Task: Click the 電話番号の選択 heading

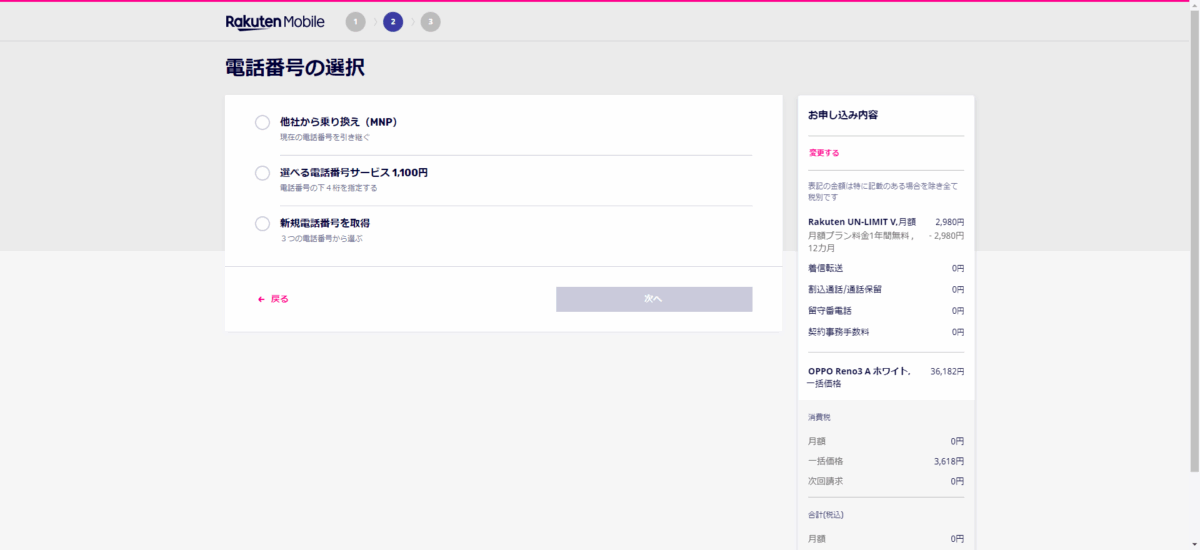Action: click(x=295, y=68)
